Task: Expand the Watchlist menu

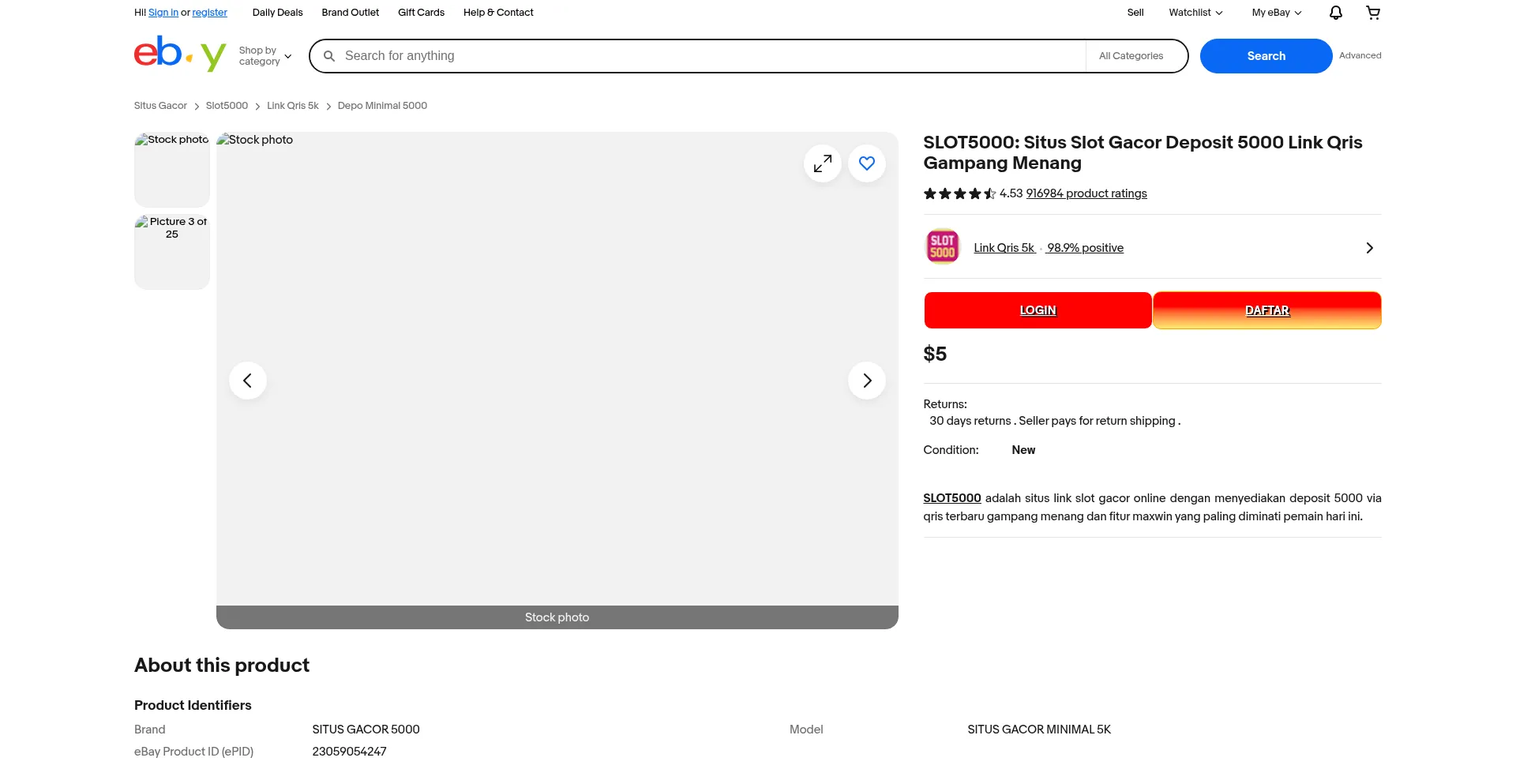Action: [x=1195, y=13]
